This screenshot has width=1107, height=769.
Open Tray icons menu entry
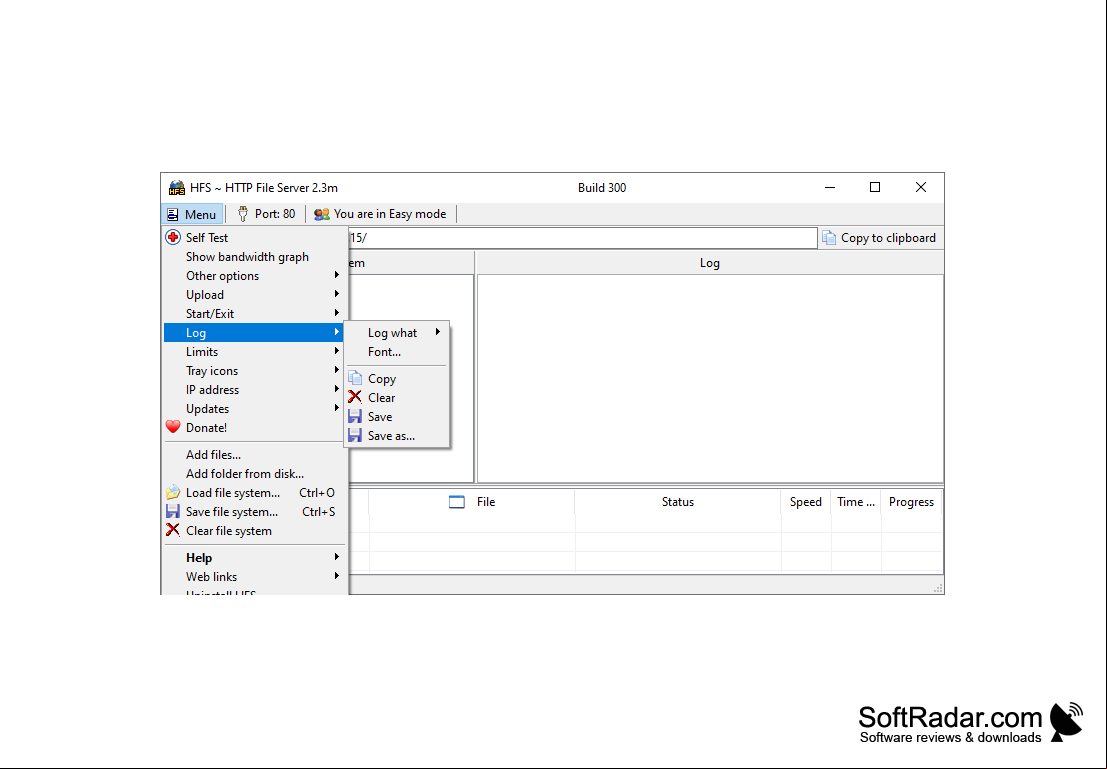[255, 371]
